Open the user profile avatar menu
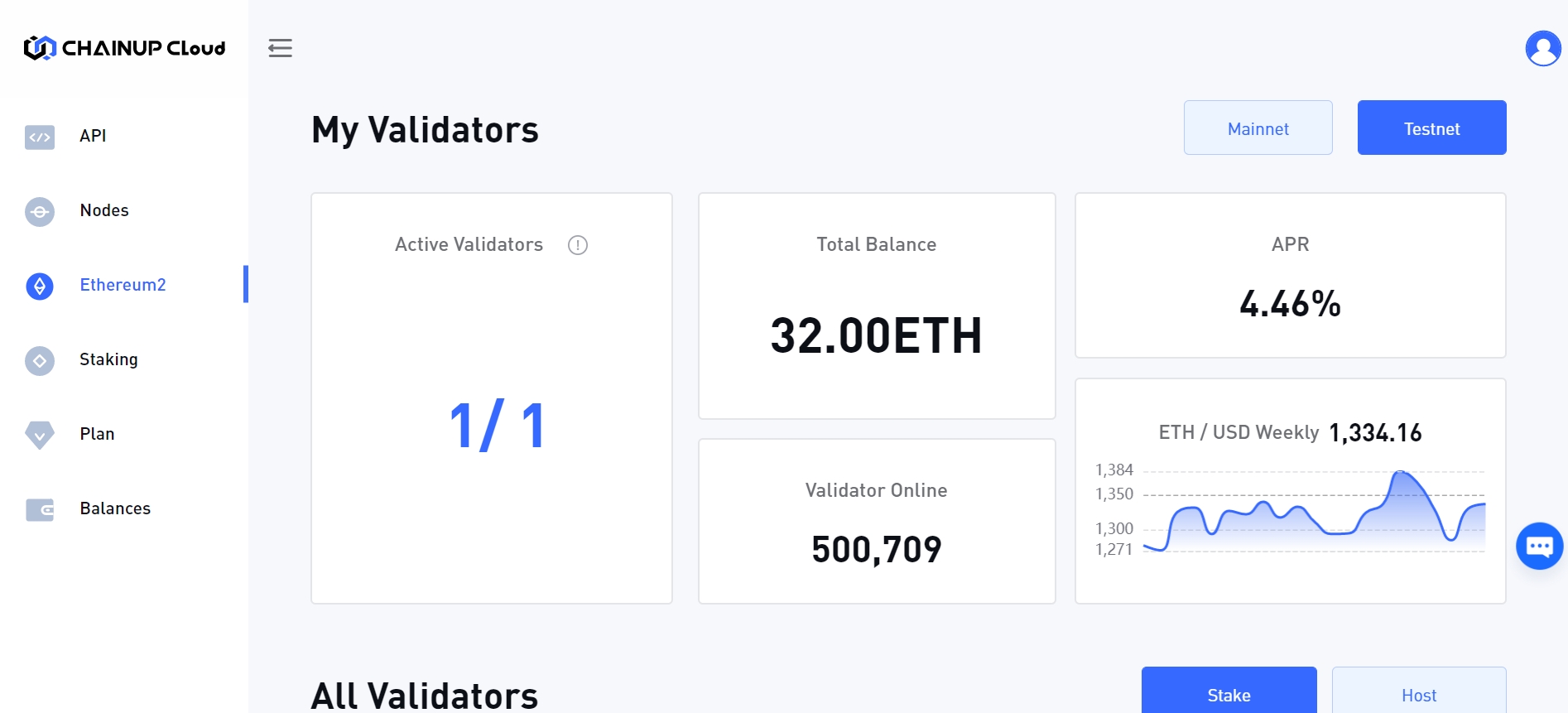Viewport: 1568px width, 713px height. [1542, 48]
